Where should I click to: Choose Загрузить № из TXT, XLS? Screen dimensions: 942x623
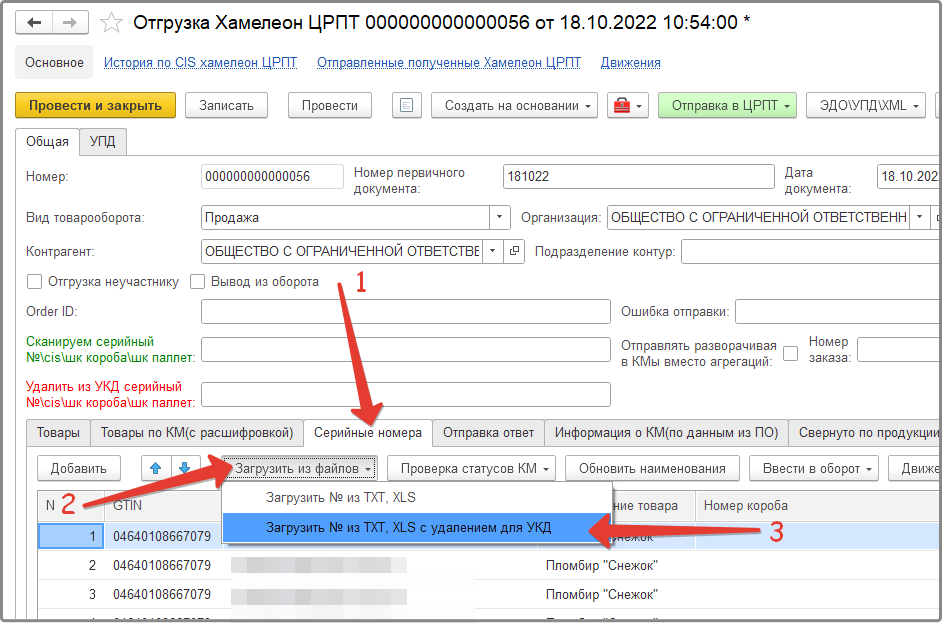pyautogui.click(x=417, y=497)
